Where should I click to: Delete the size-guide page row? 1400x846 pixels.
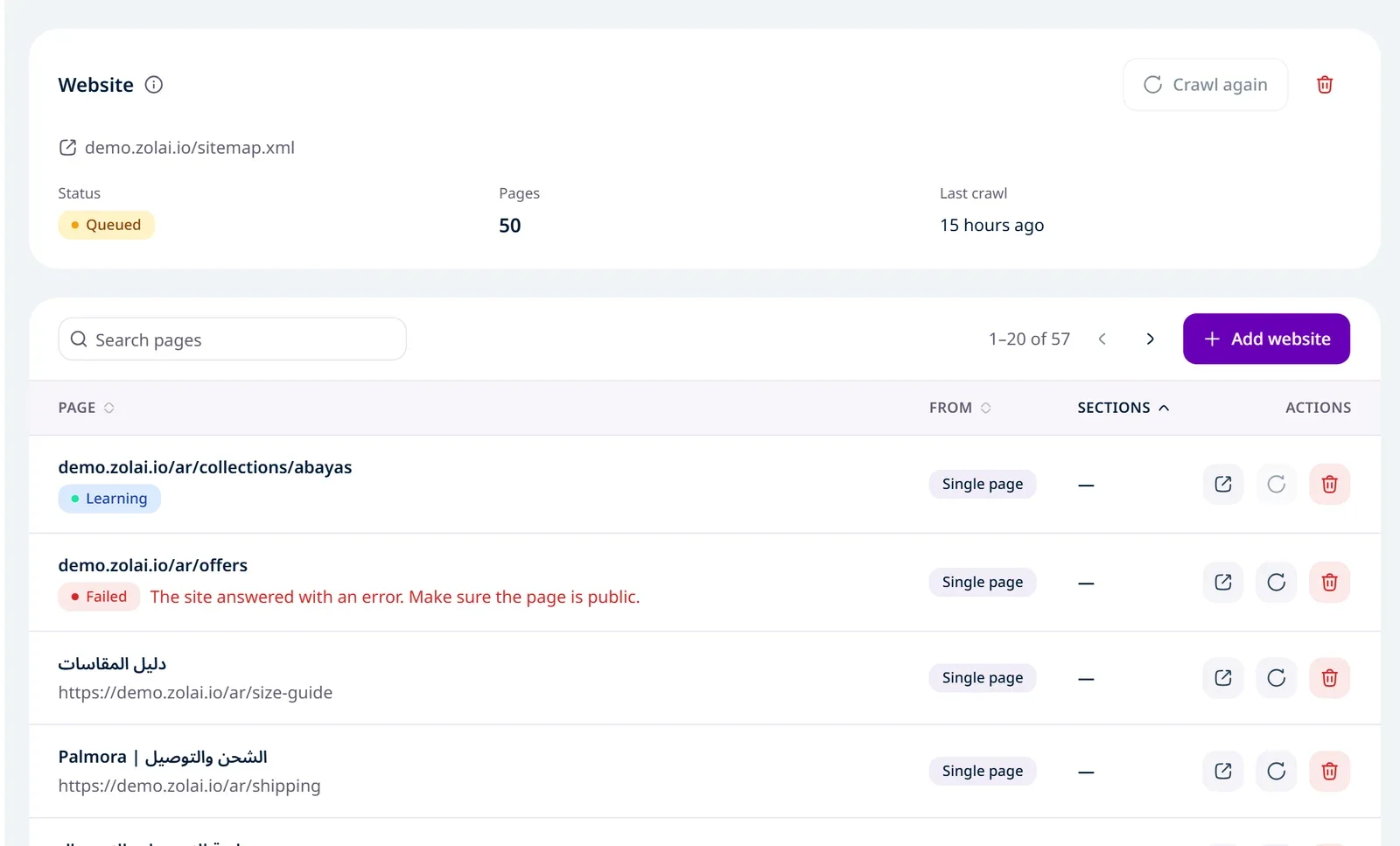pos(1330,678)
